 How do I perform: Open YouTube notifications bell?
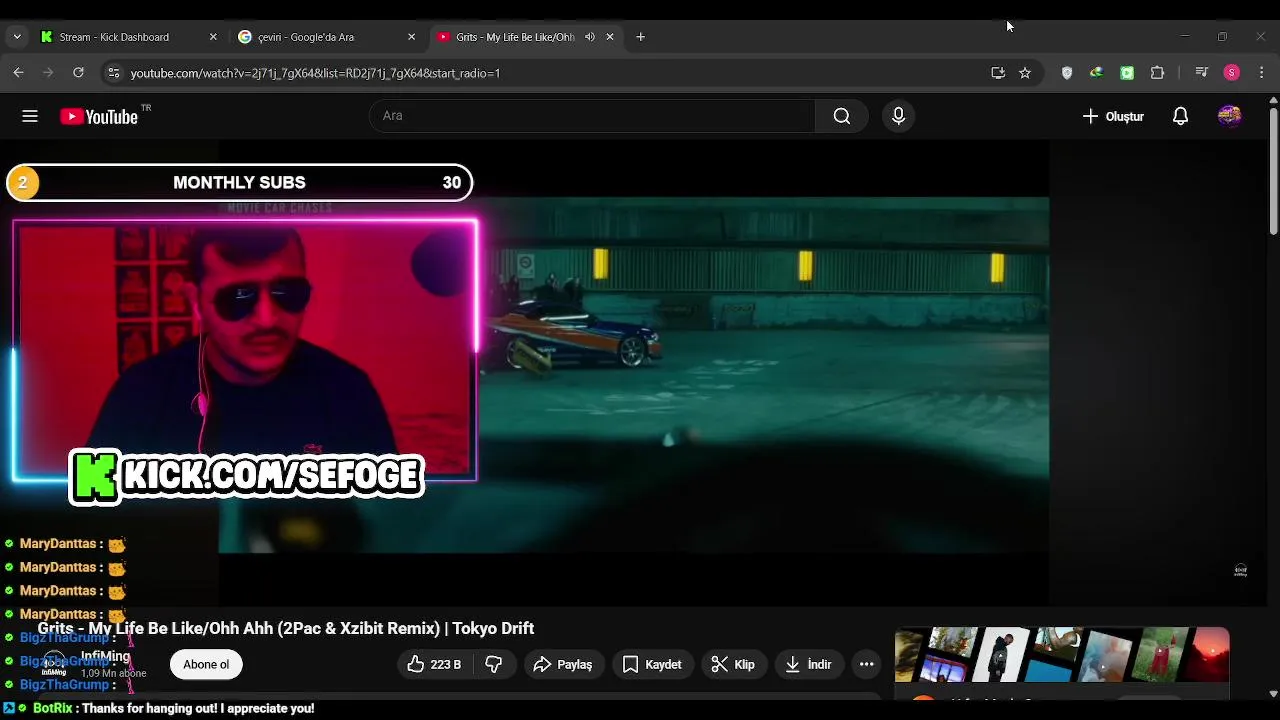coord(1180,116)
